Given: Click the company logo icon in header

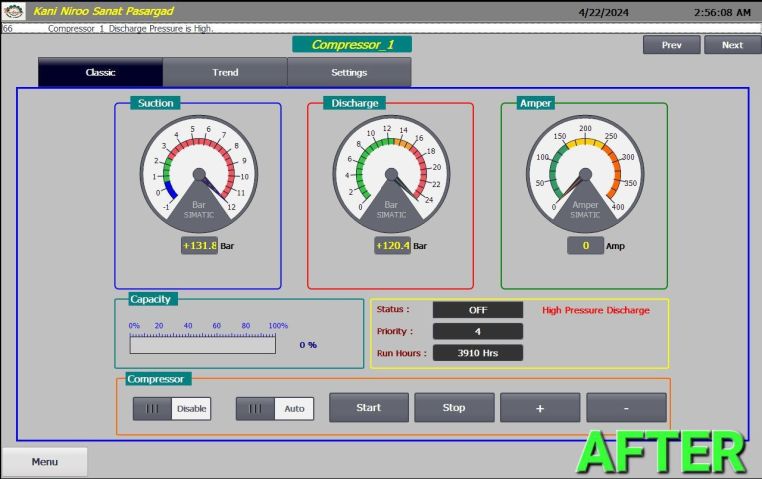Looking at the screenshot, I should coord(14,11).
